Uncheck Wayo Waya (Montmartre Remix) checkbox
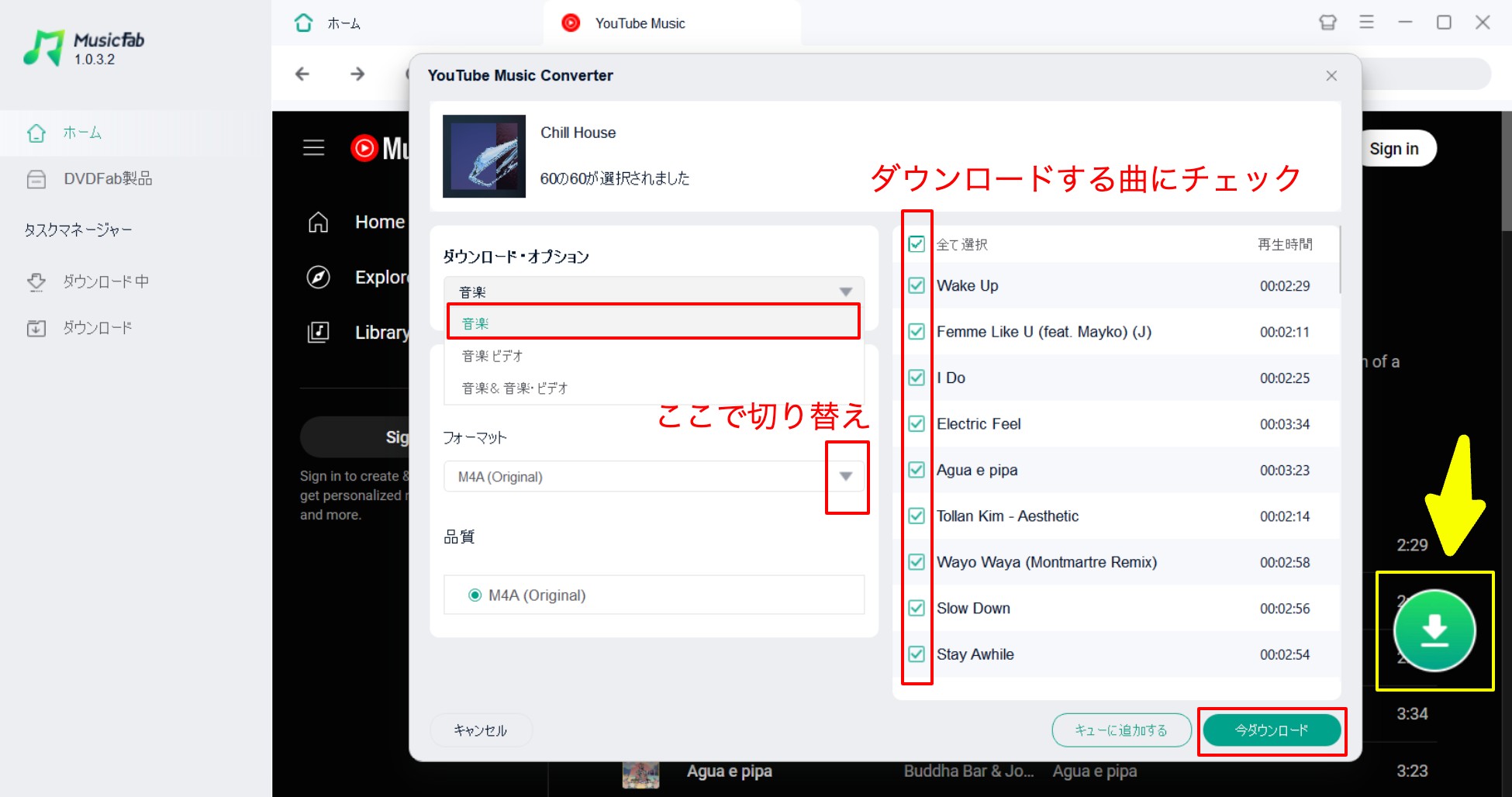 pyautogui.click(x=917, y=562)
